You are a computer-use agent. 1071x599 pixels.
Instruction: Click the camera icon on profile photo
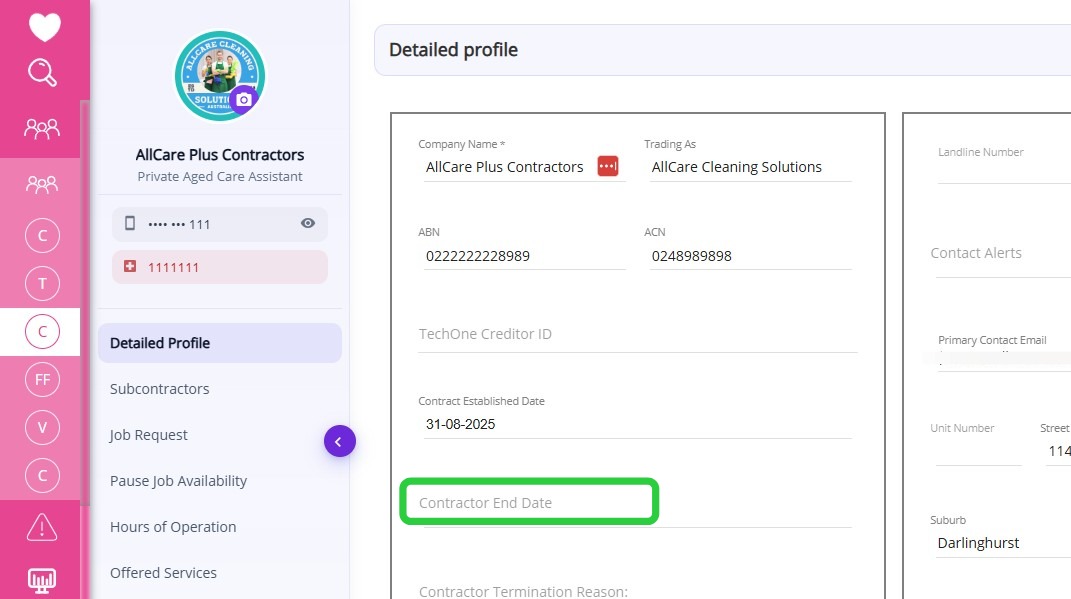coord(244,100)
